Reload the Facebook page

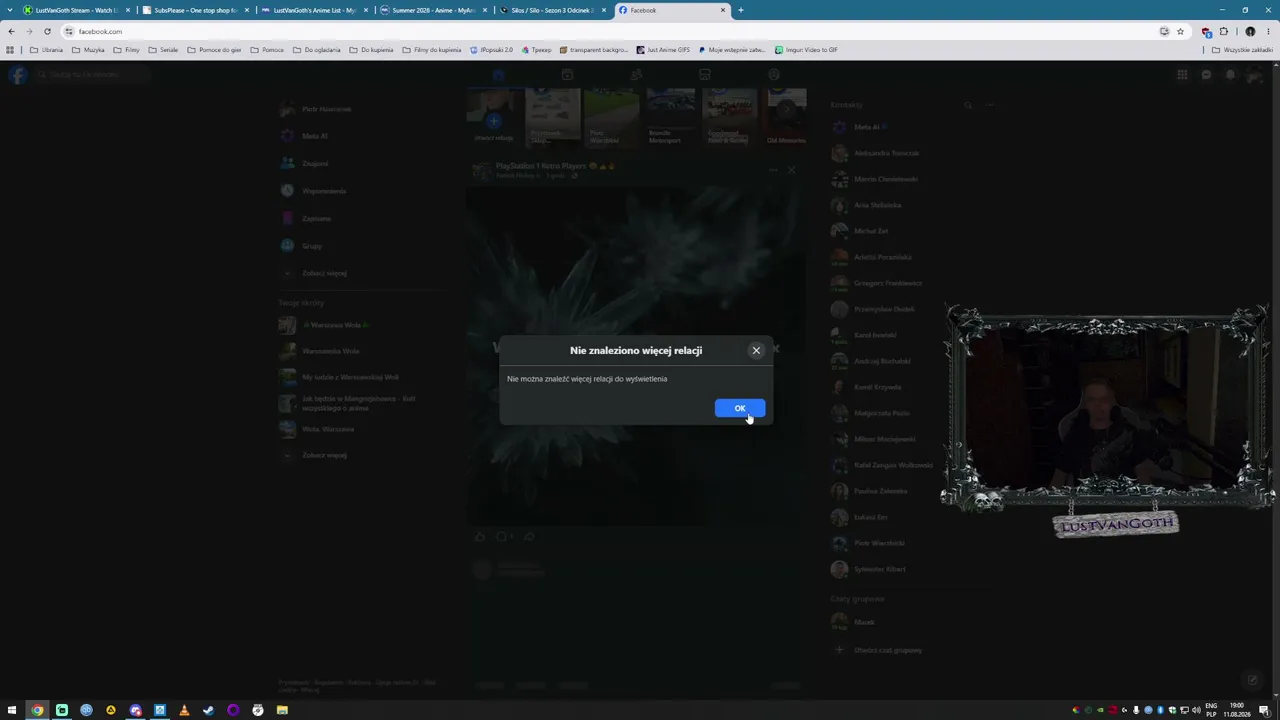tap(47, 31)
